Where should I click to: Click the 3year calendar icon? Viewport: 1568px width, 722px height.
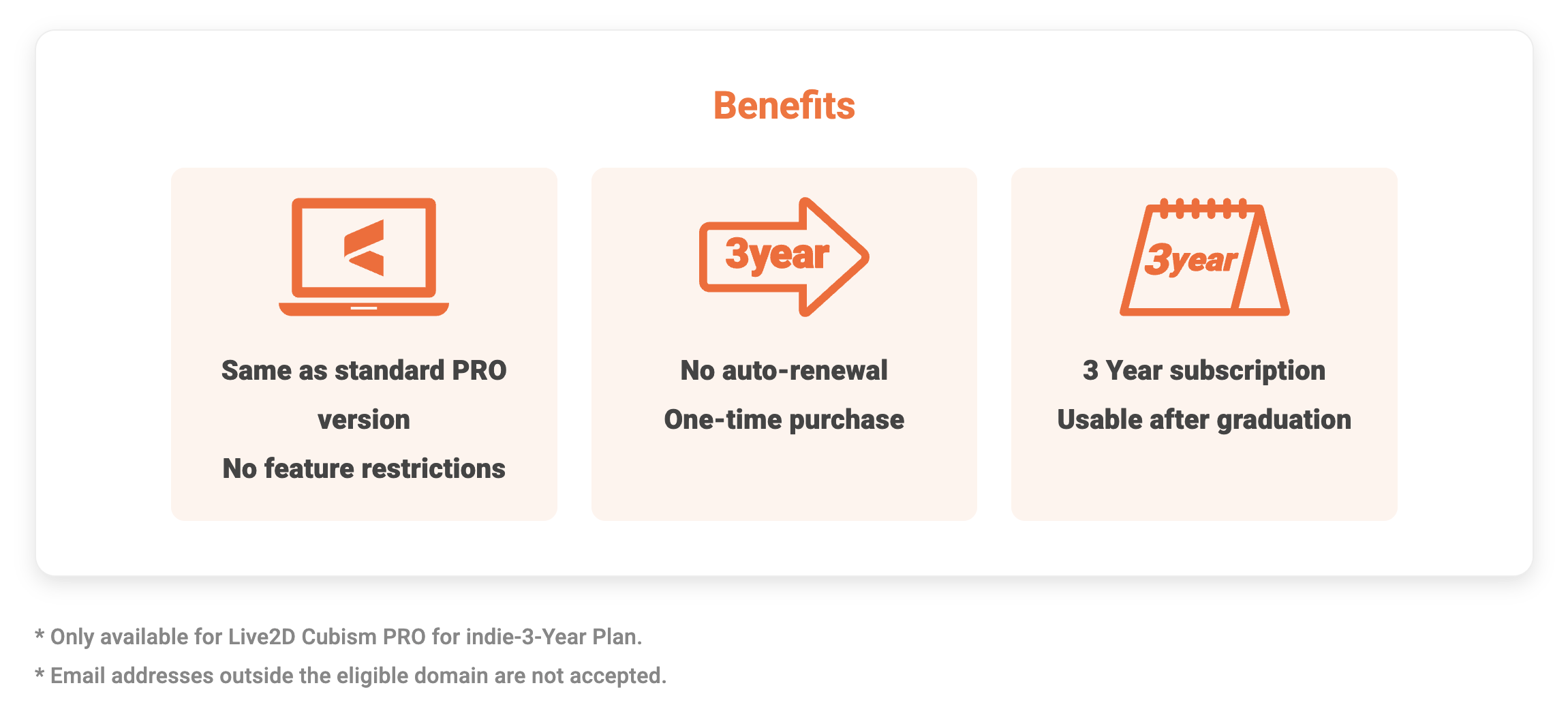1204,257
